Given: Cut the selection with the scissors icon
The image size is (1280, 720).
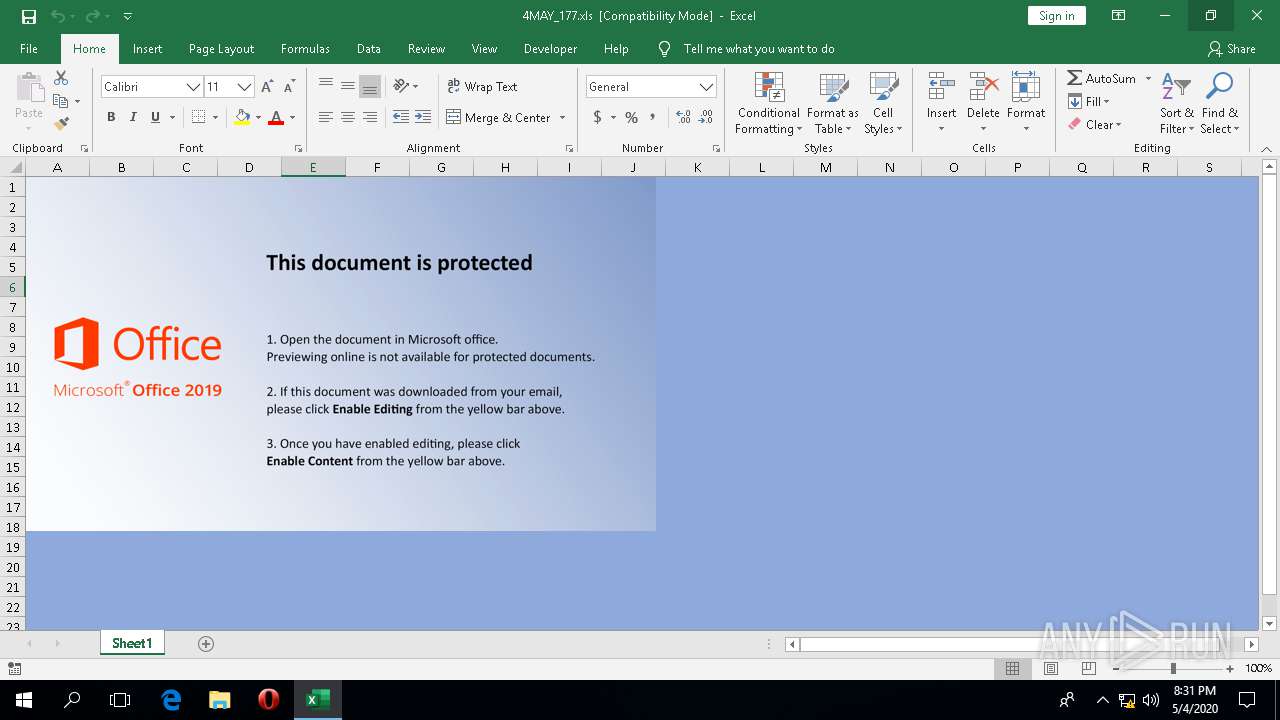Looking at the screenshot, I should point(61,78).
